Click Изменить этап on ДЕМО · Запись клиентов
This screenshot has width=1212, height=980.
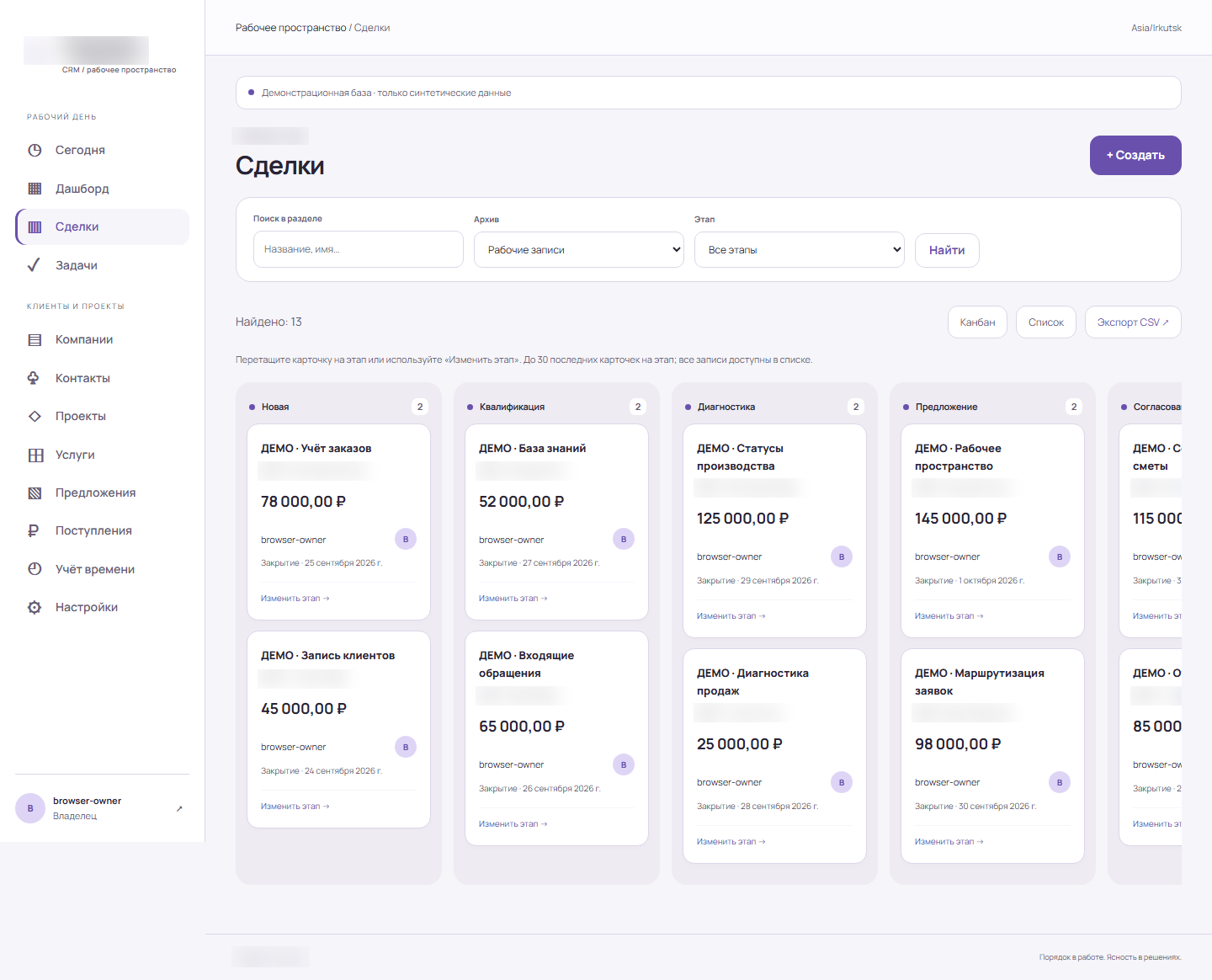click(x=295, y=807)
